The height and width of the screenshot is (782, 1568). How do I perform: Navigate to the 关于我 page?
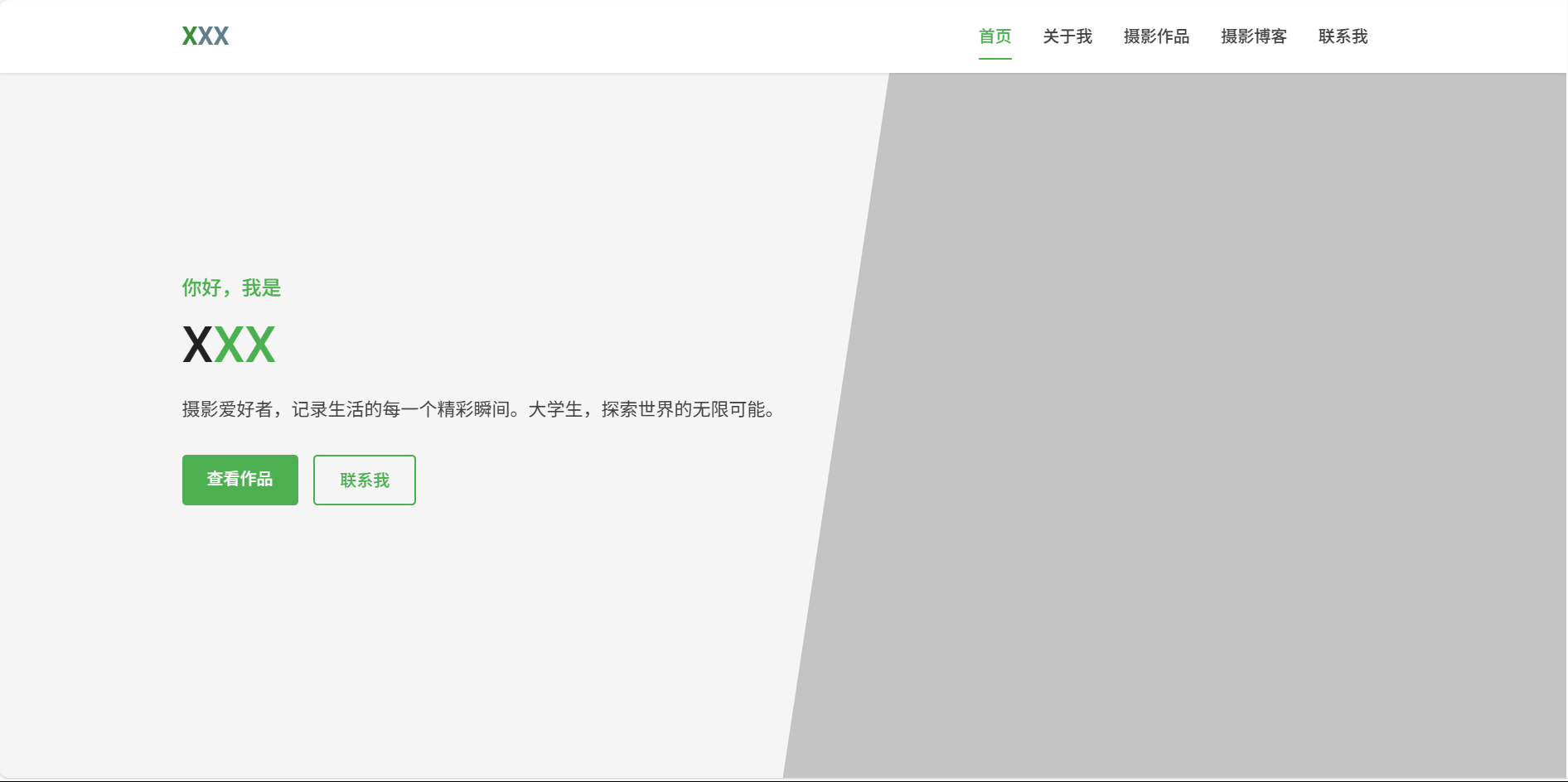[x=1067, y=36]
